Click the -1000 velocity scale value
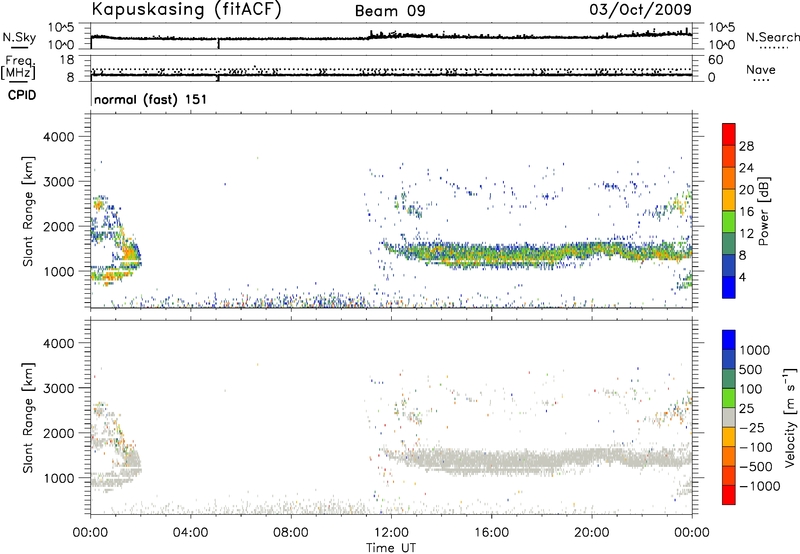This screenshot has width=800, height=554. [x=760, y=486]
